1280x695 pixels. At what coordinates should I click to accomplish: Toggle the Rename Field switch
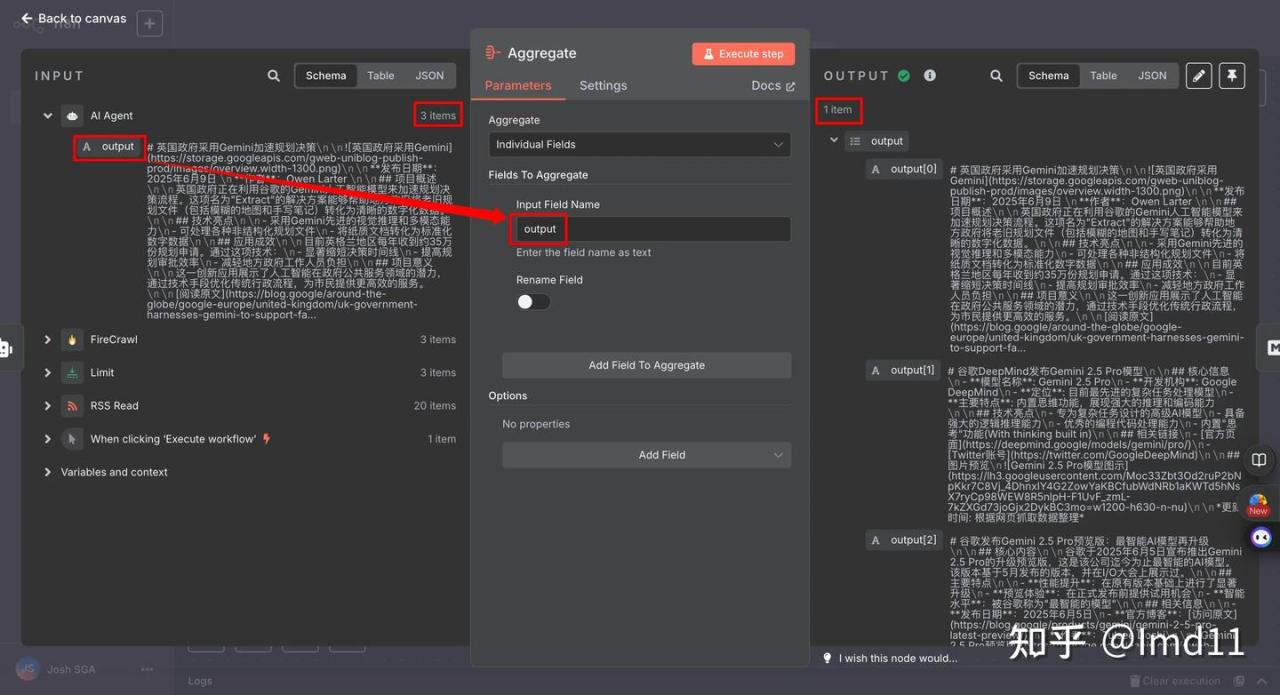[x=533, y=302]
